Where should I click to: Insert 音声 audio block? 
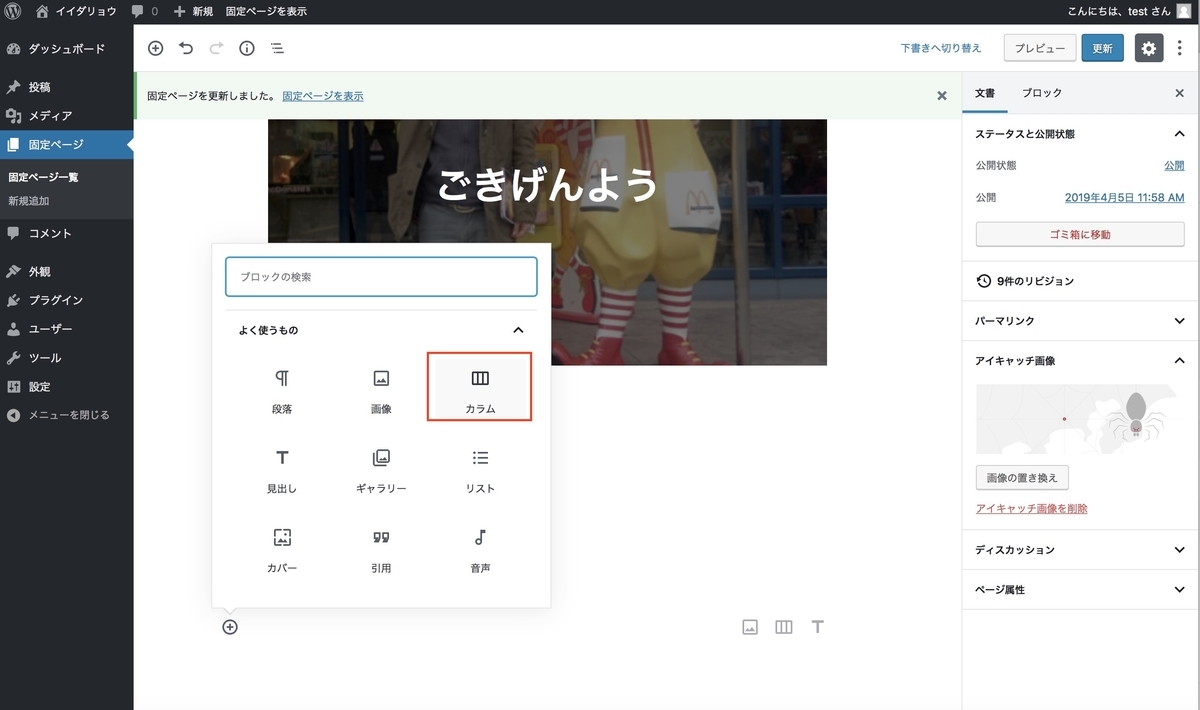click(x=480, y=550)
